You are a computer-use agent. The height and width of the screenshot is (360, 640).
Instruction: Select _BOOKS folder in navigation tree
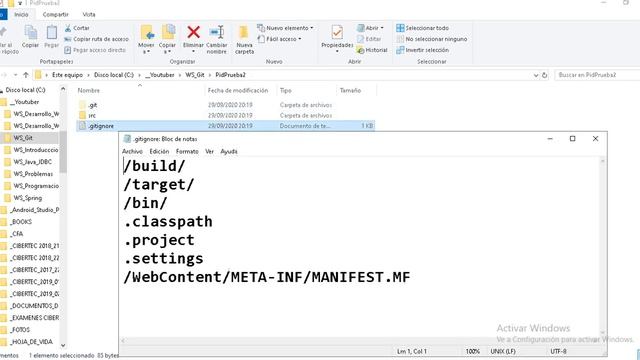click(x=21, y=222)
